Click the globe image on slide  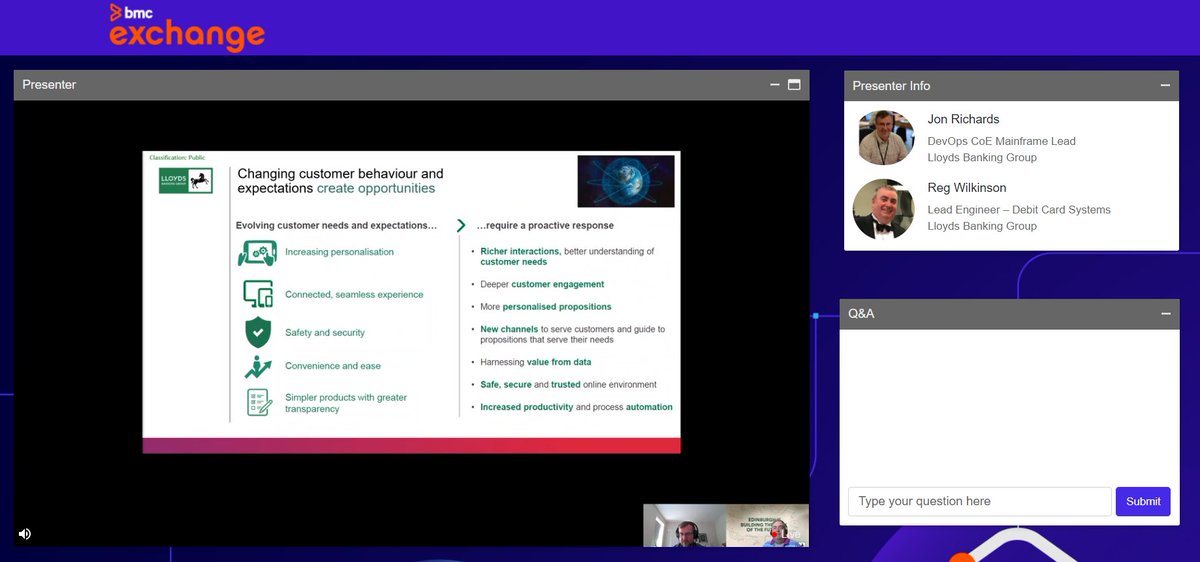[626, 181]
